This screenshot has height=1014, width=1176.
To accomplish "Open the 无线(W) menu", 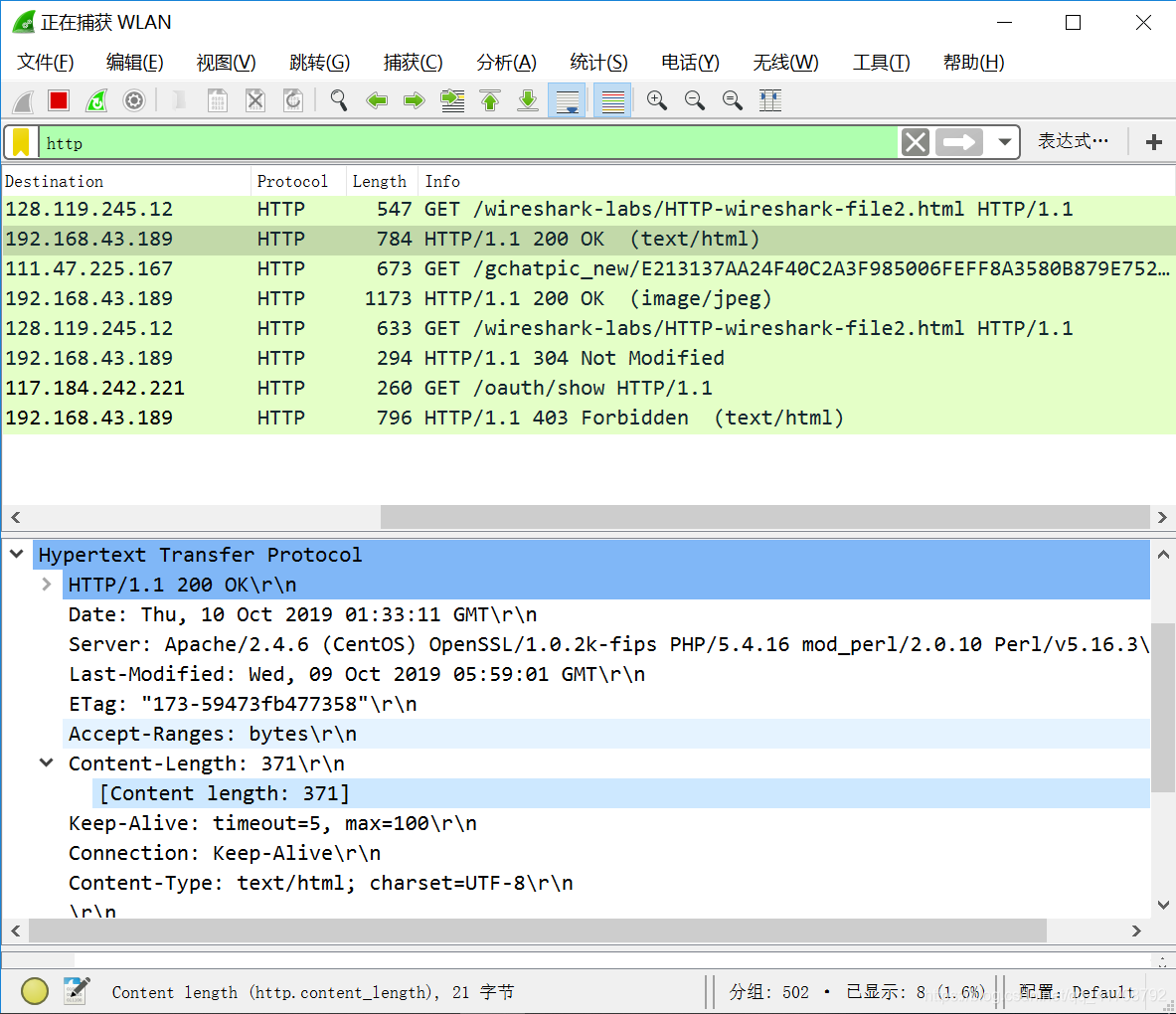I will [x=786, y=63].
